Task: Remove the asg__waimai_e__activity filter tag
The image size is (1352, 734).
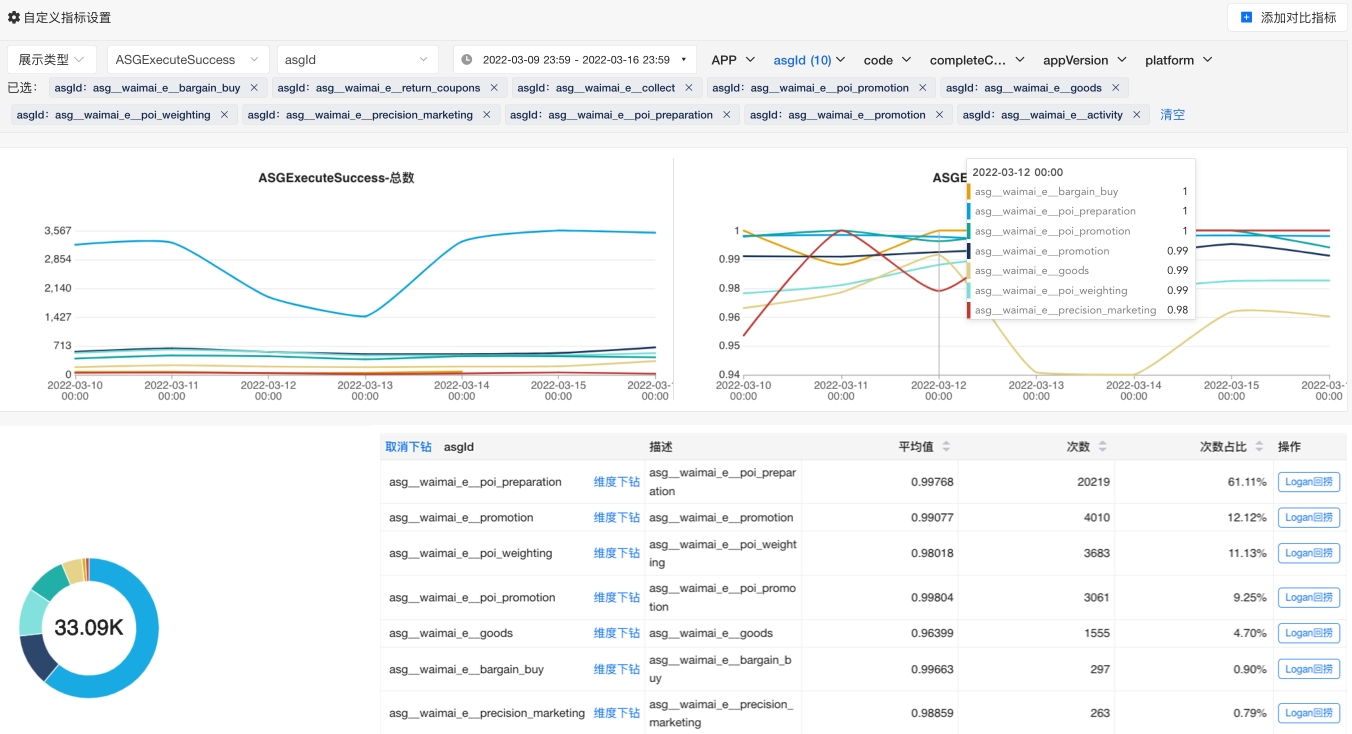Action: pyautogui.click(x=1137, y=115)
